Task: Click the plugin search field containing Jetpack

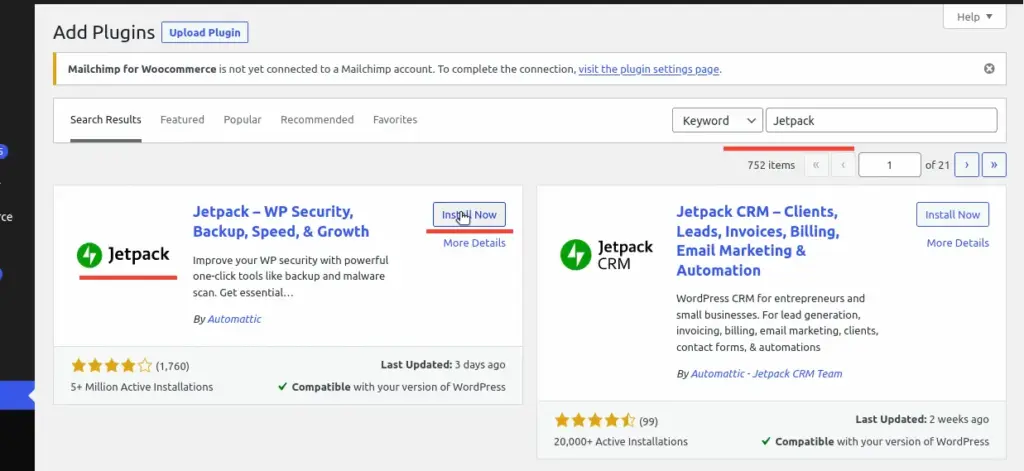Action: pos(881,120)
